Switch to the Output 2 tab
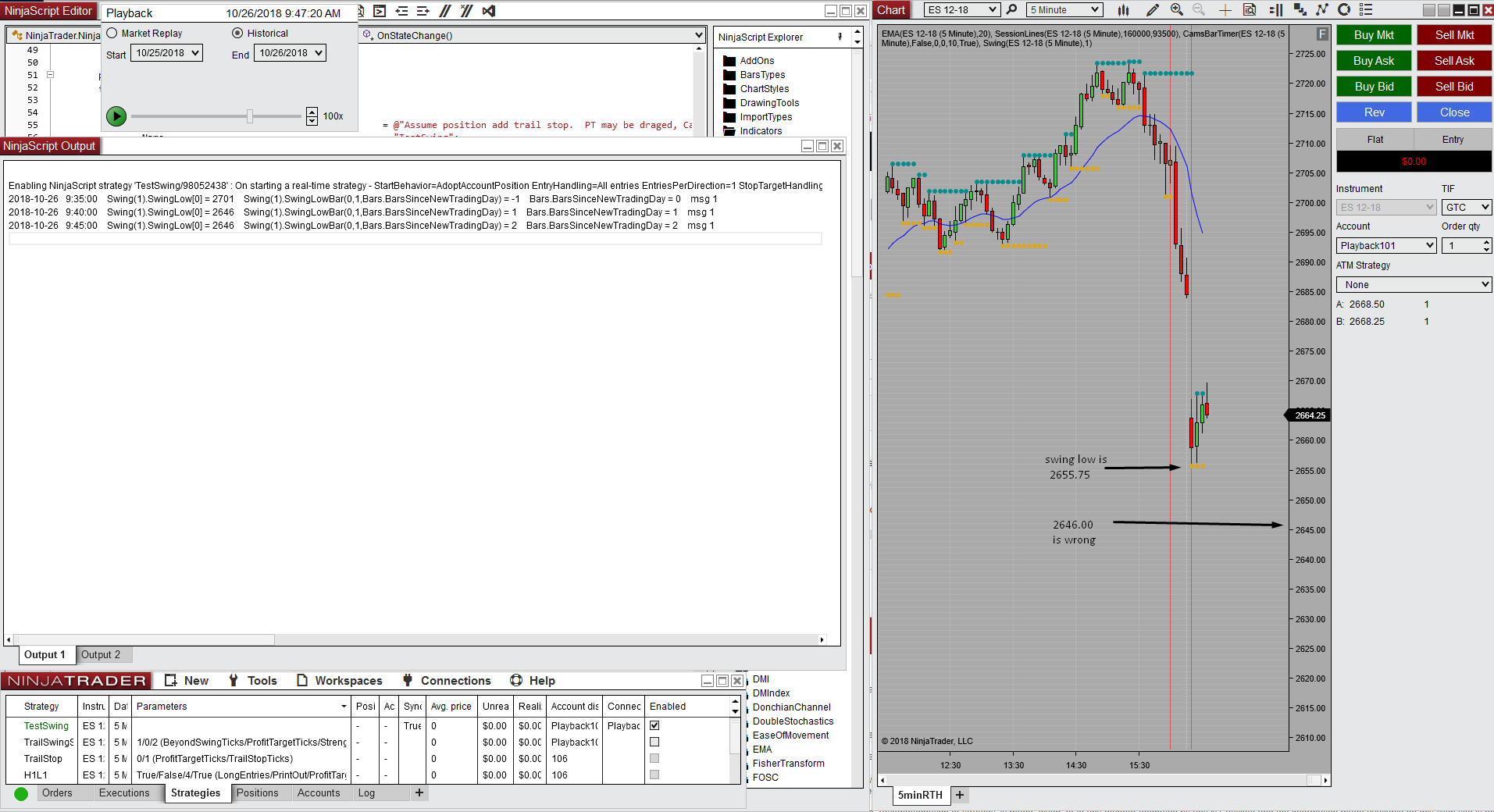Viewport: 1494px width, 812px height. coord(103,655)
